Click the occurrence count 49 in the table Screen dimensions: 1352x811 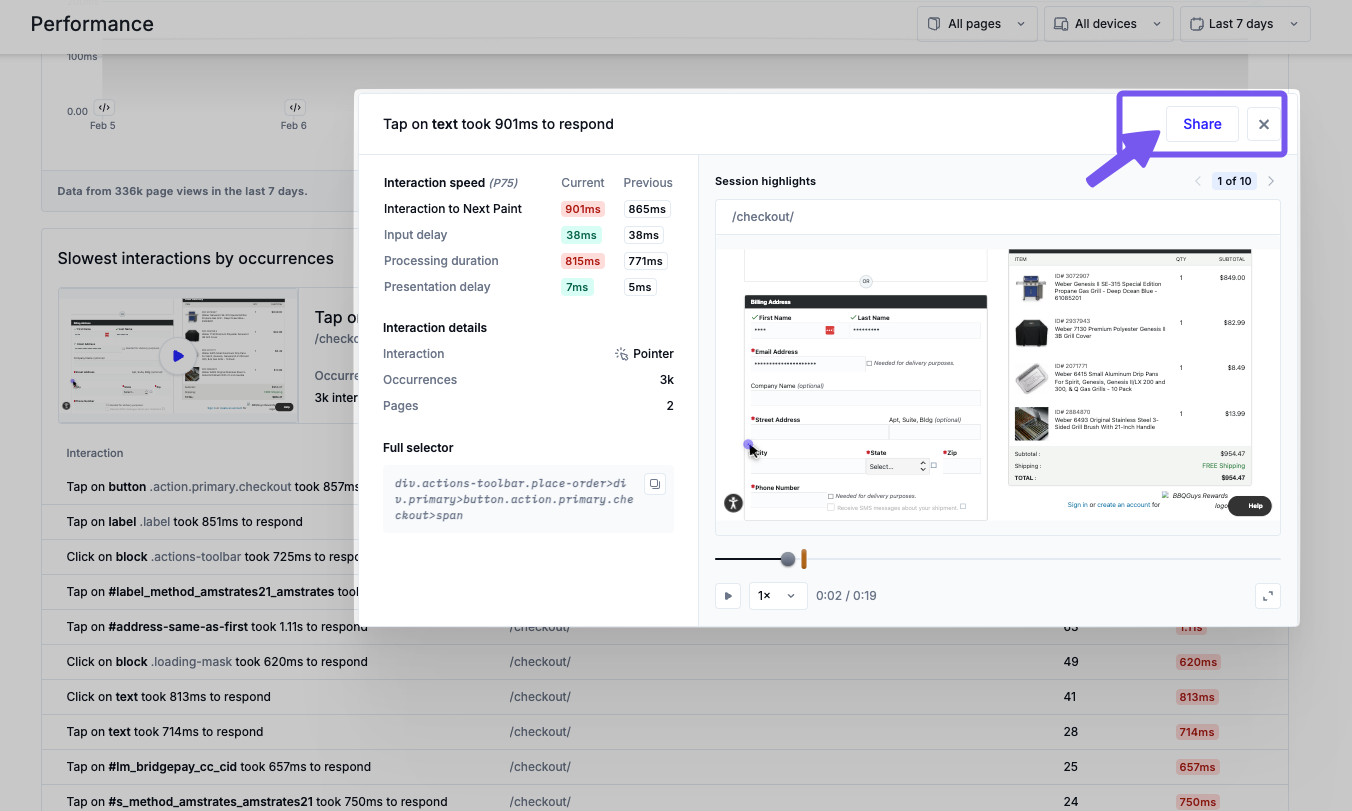point(1071,662)
